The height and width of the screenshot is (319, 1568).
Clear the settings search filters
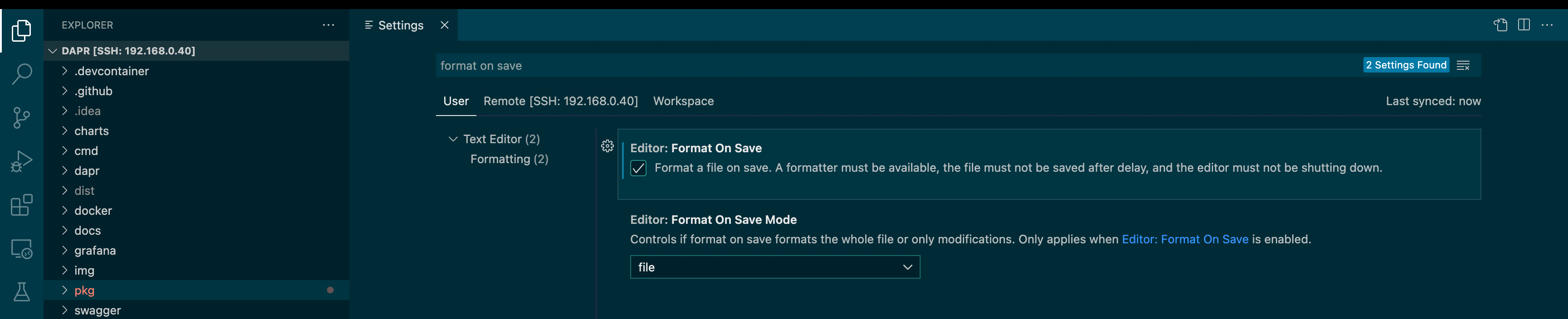(1463, 65)
